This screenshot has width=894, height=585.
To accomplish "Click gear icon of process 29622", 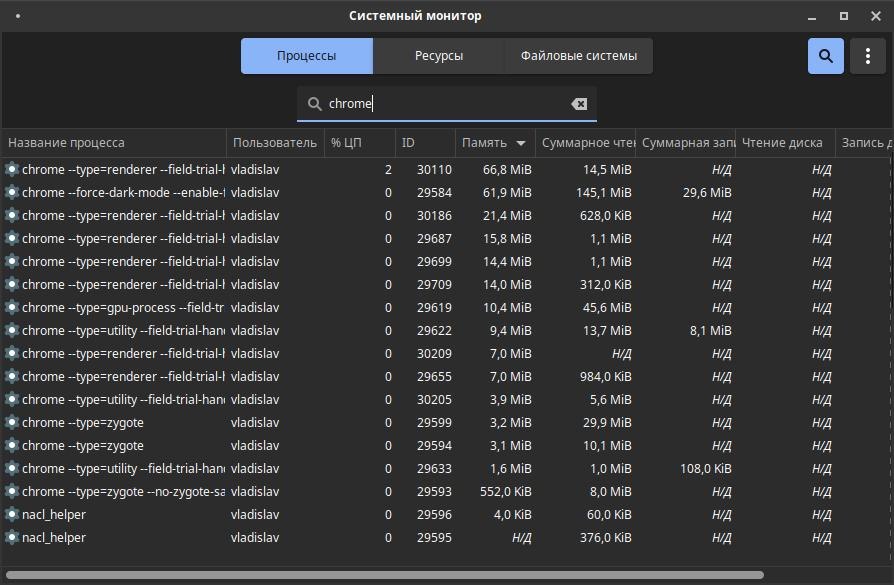I will point(11,330).
